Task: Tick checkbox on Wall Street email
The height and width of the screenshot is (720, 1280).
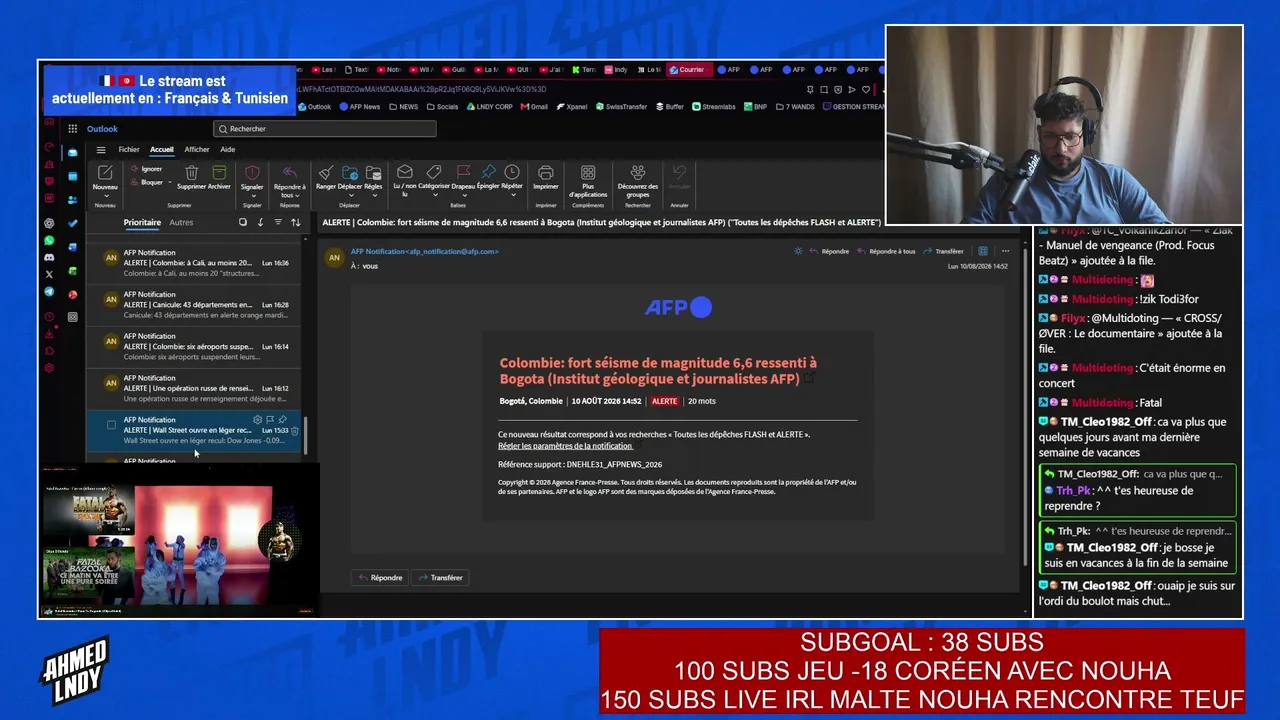Action: pos(111,425)
